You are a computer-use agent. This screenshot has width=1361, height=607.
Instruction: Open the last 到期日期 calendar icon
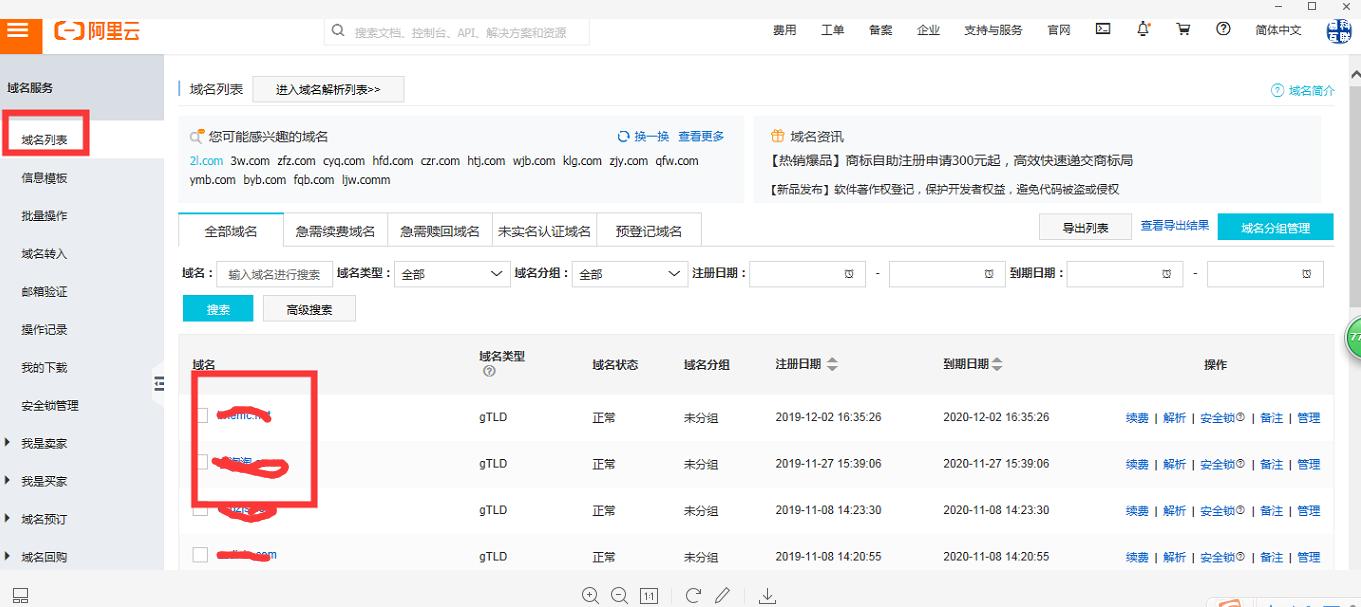point(1306,274)
